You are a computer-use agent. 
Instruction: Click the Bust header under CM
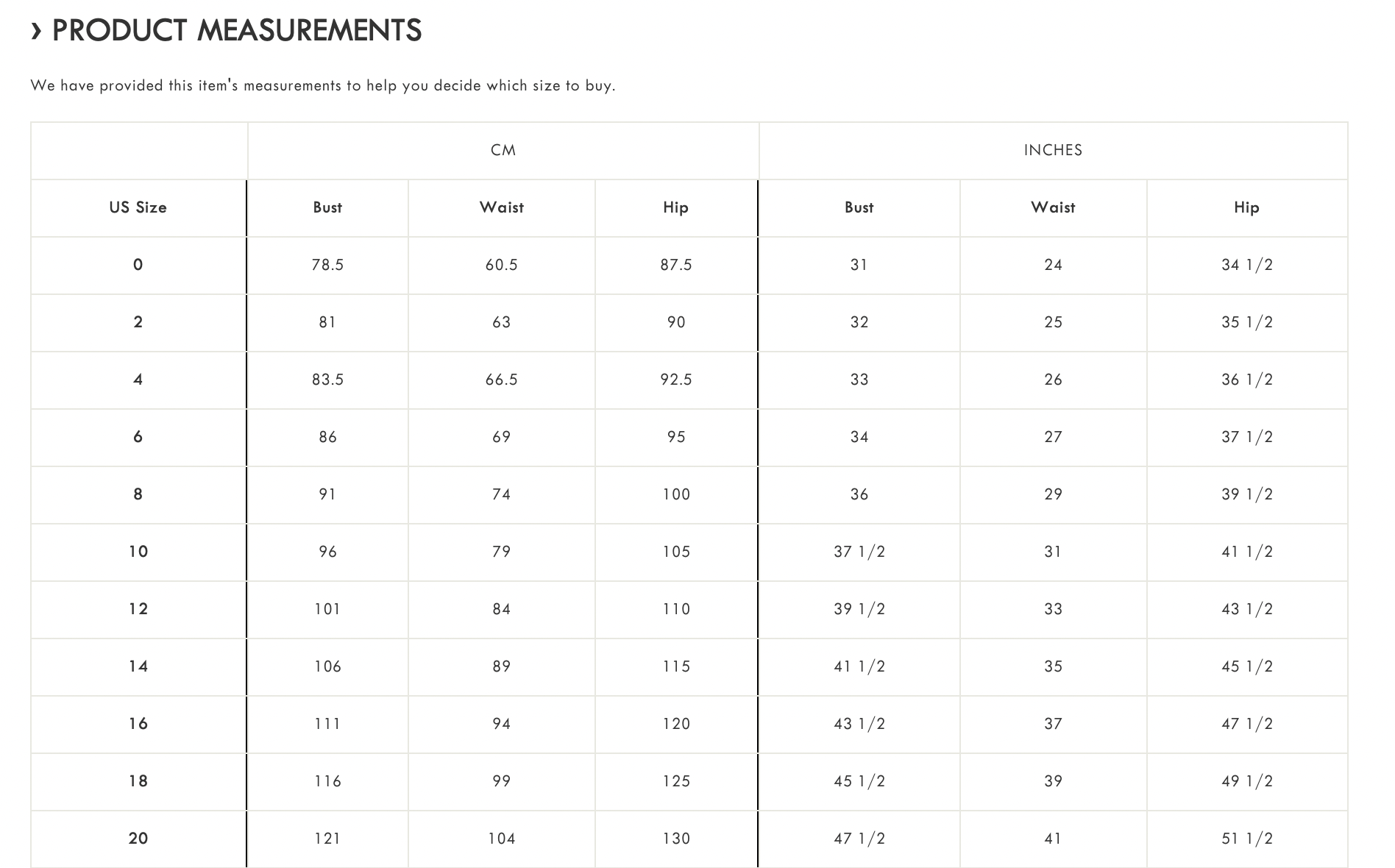click(x=327, y=207)
